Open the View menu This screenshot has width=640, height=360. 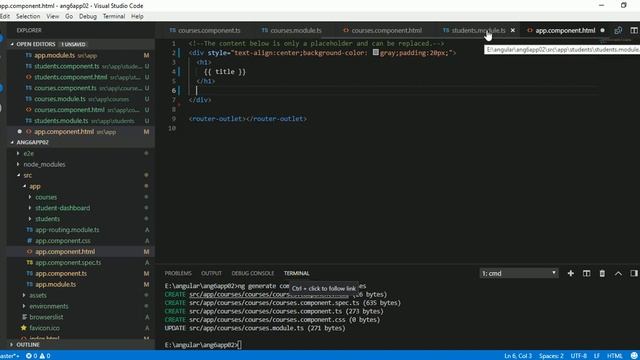pos(53,16)
